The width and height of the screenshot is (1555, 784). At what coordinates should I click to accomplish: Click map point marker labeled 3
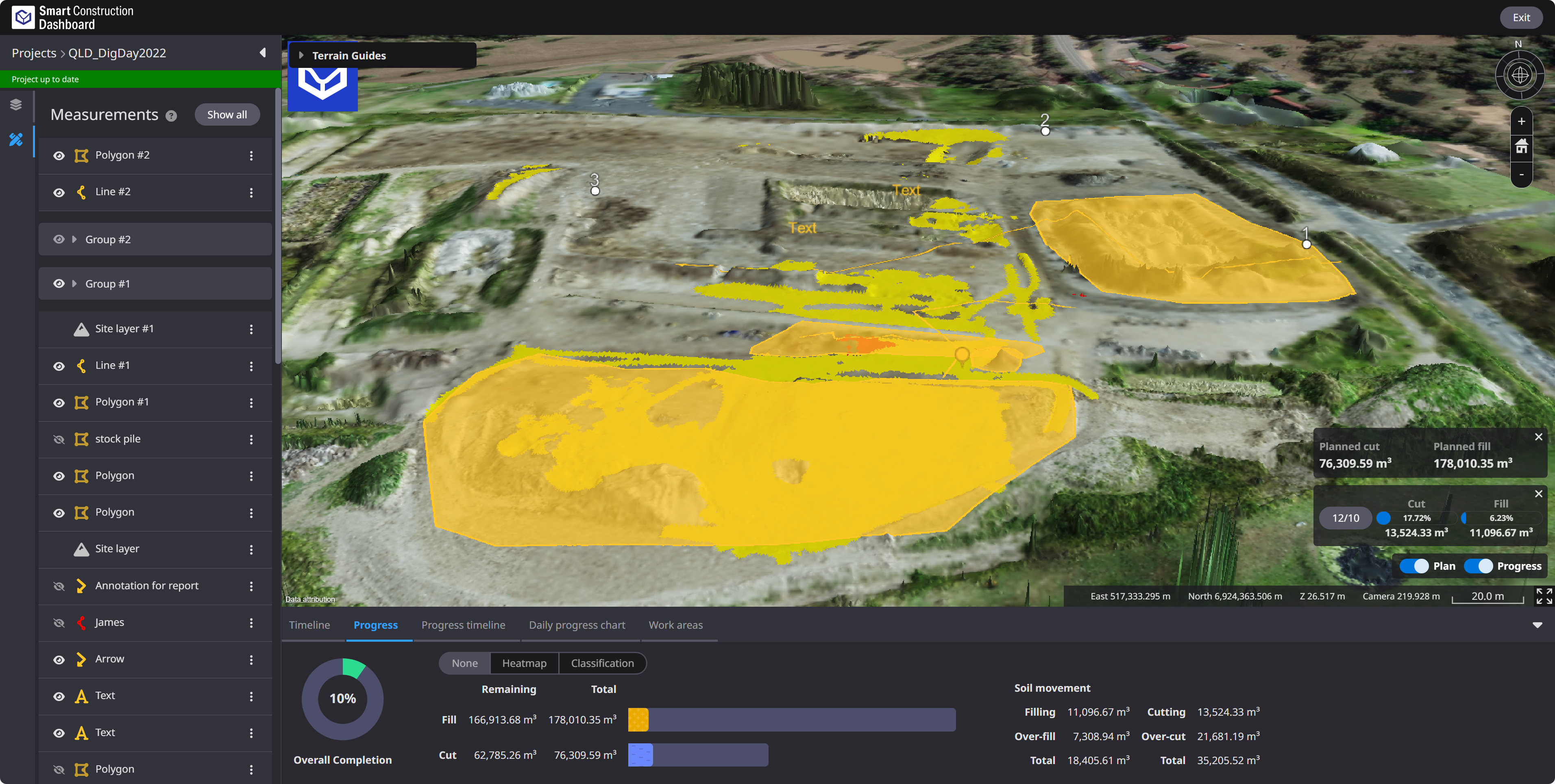click(595, 191)
